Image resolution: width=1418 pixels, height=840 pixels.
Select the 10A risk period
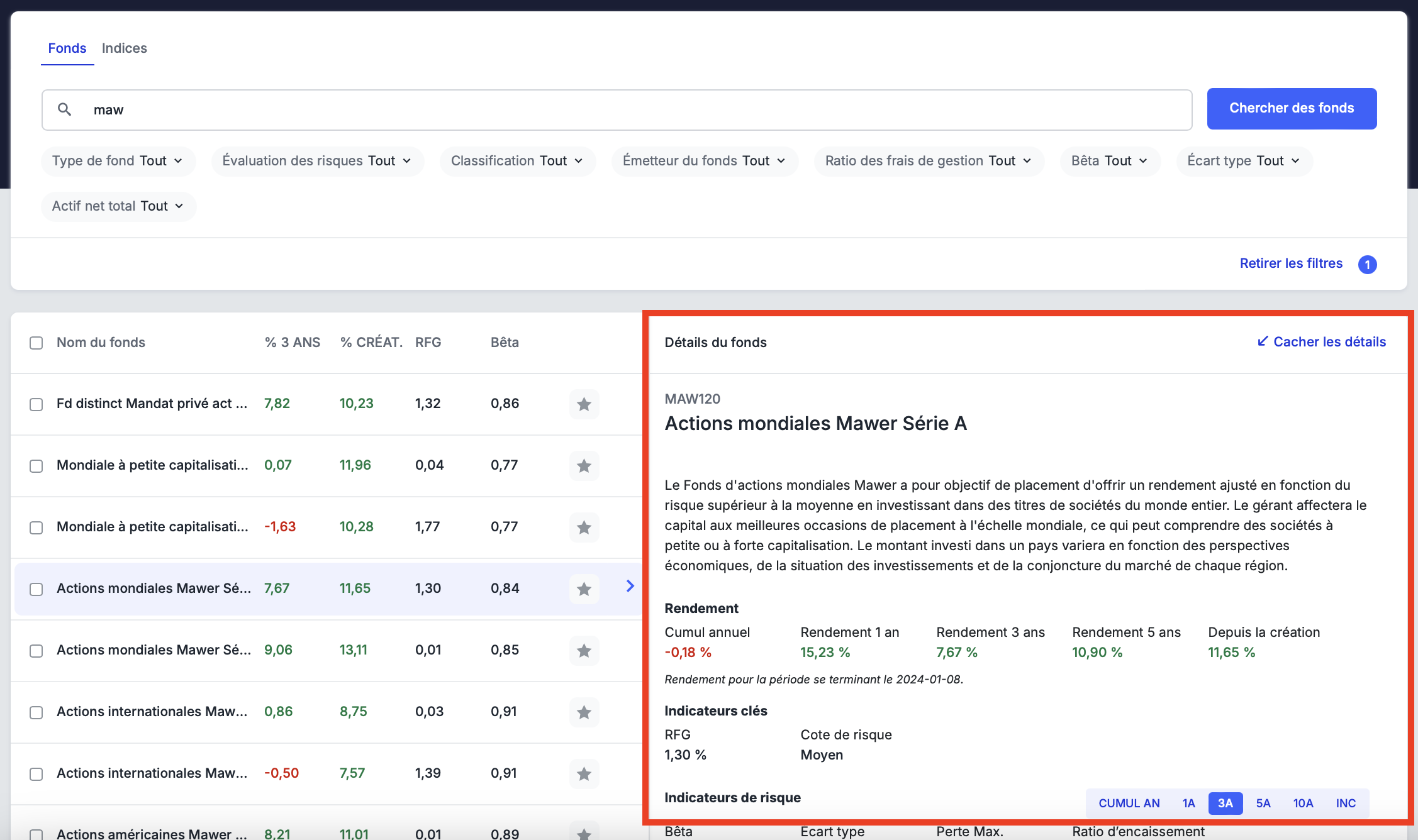coord(1303,803)
